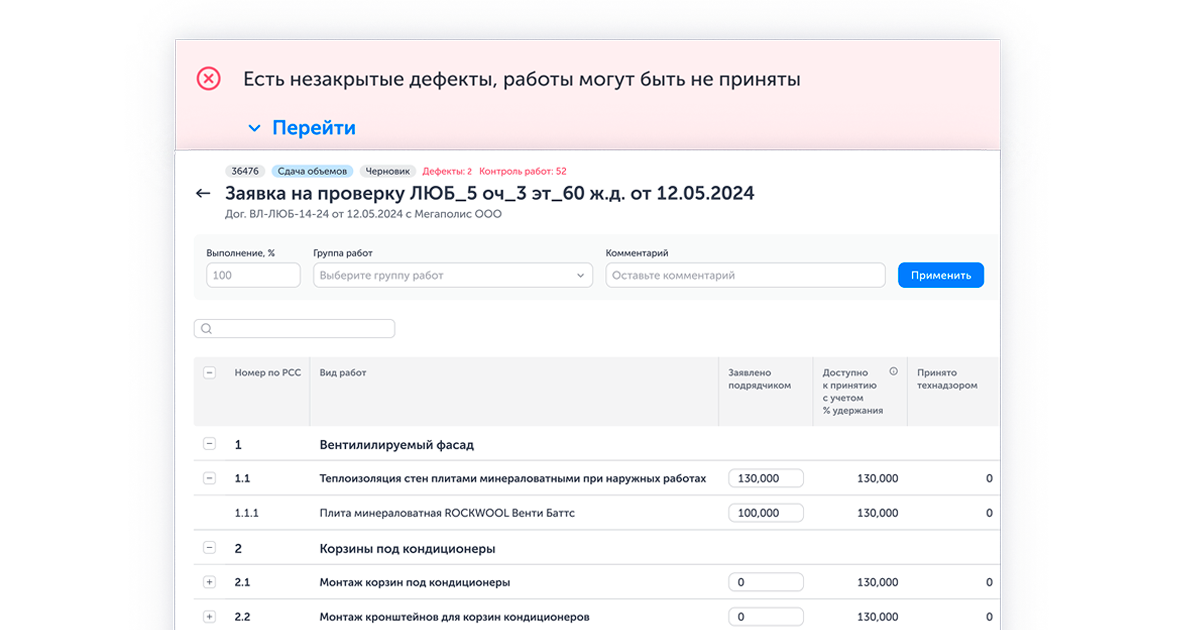Click the back arrow beside the заявка title
The width and height of the screenshot is (1200, 630).
(x=204, y=192)
